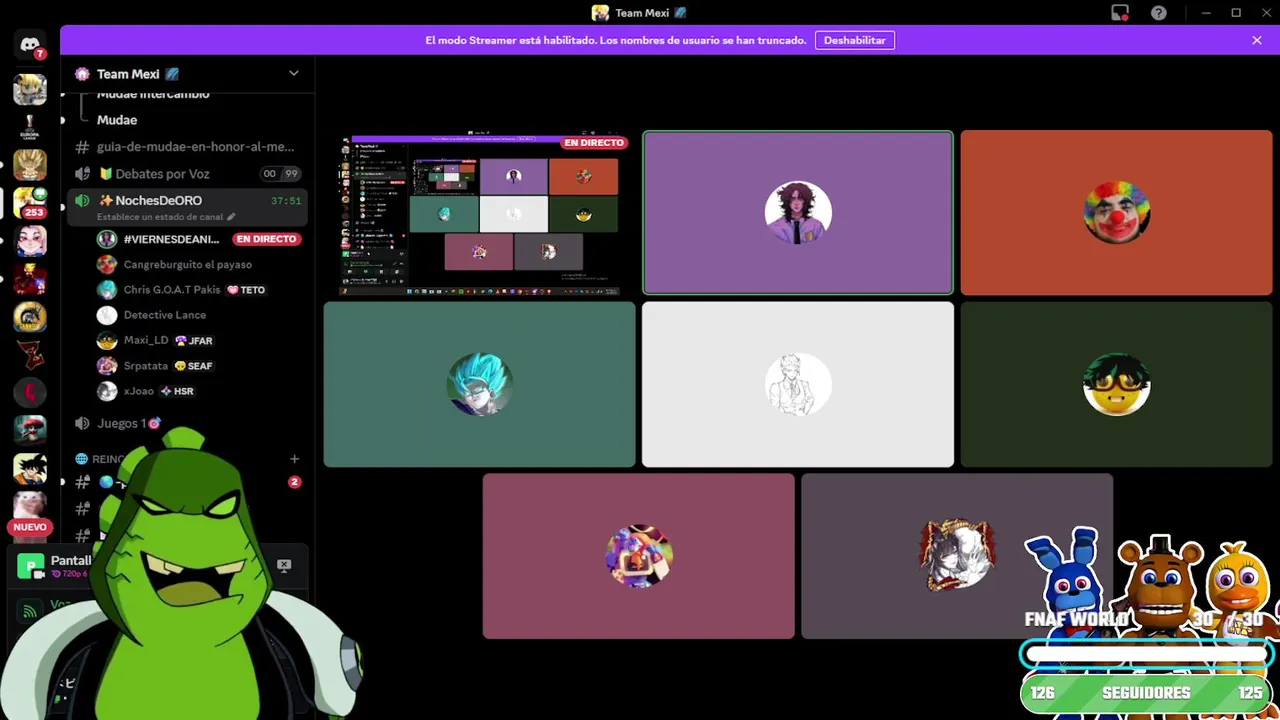The image size is (1280, 720).
Task: Select Maxi_LD in voice list
Action: click(x=146, y=340)
